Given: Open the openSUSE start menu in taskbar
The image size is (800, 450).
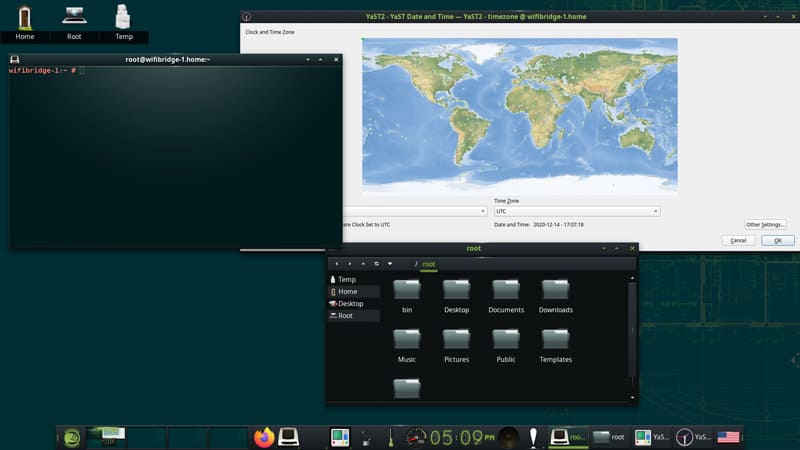Looking at the screenshot, I should click(x=72, y=437).
